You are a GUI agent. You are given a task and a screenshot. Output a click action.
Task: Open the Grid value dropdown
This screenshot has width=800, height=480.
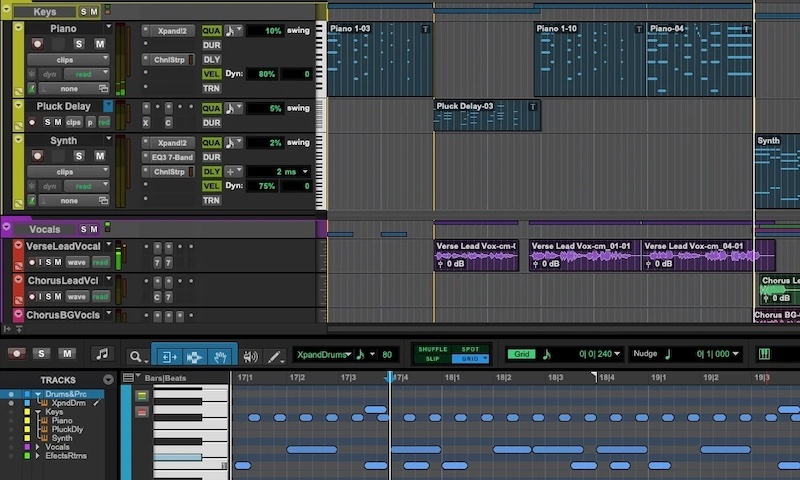pos(617,354)
